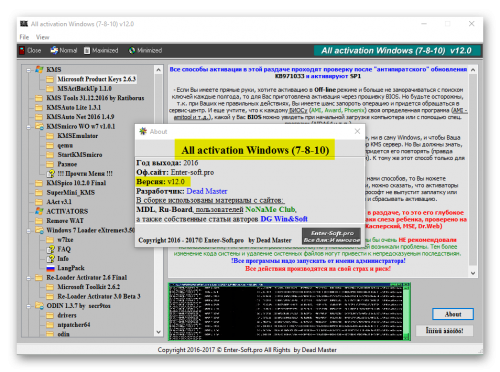Viewport: 500px width, 372px height.
Task: Click the folder icon beside KMSAuto Net 2016
Action: (x=39, y=117)
